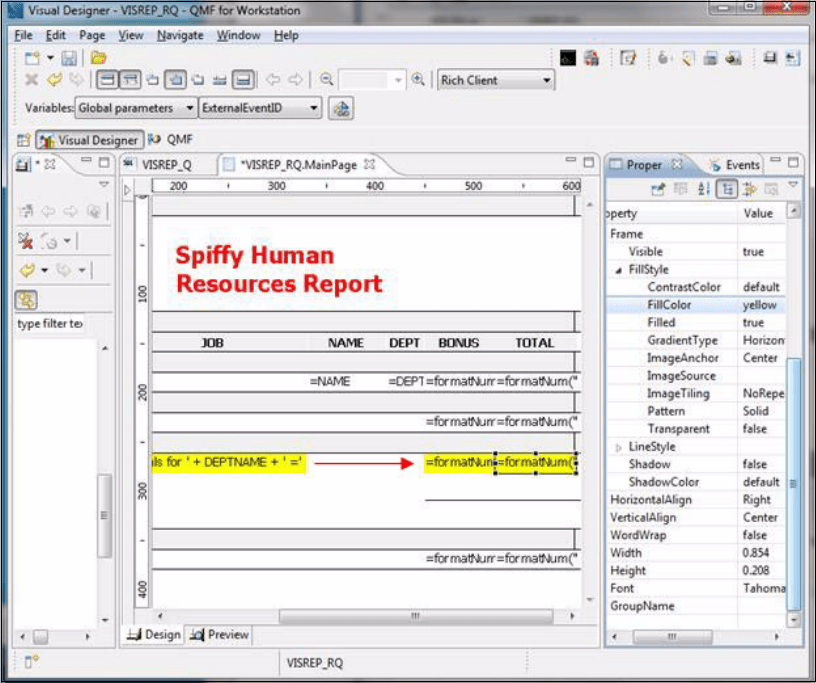Toggle the second section layout button

130,80
